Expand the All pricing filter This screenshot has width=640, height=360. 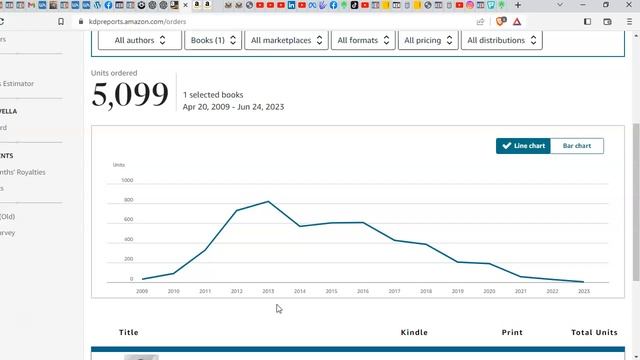coord(428,40)
